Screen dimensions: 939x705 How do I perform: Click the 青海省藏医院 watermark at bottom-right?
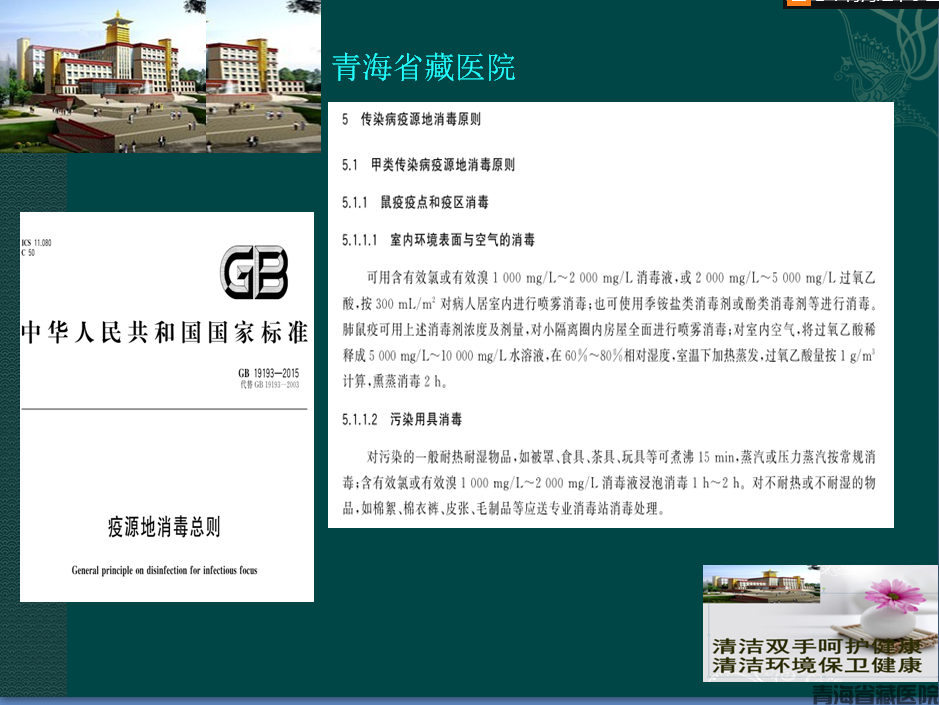(874, 694)
